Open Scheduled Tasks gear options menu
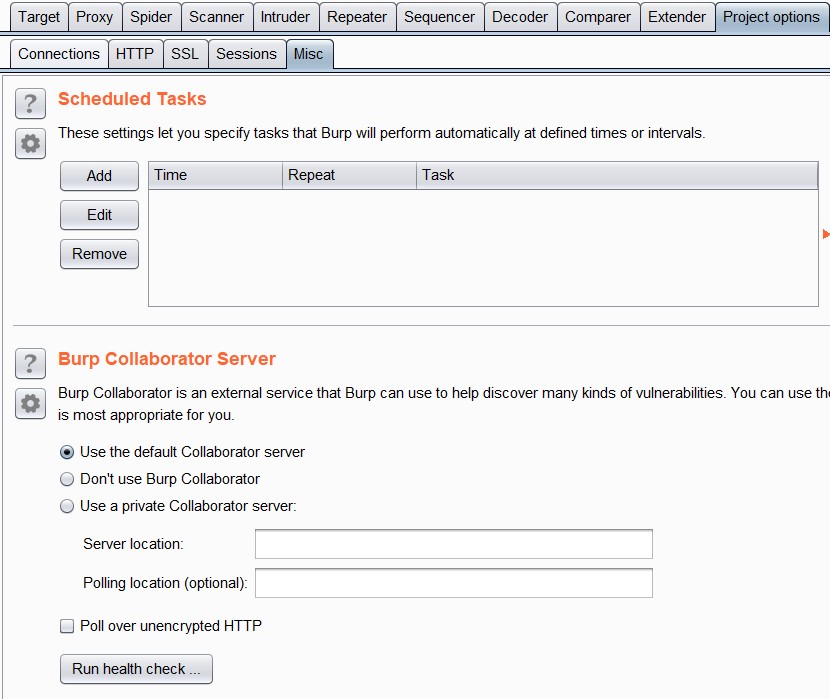 [x=30, y=143]
